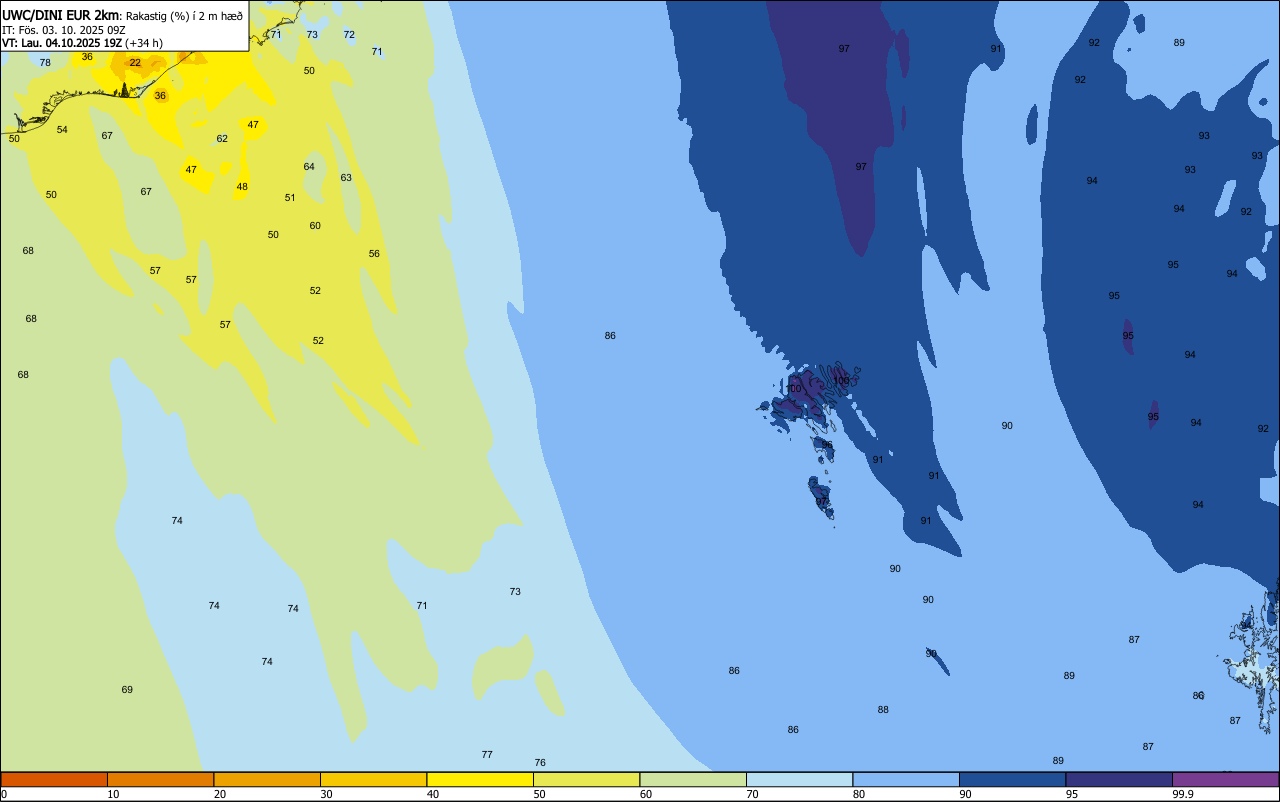Click the map value 64
This screenshot has width=1280, height=802.
(x=309, y=167)
